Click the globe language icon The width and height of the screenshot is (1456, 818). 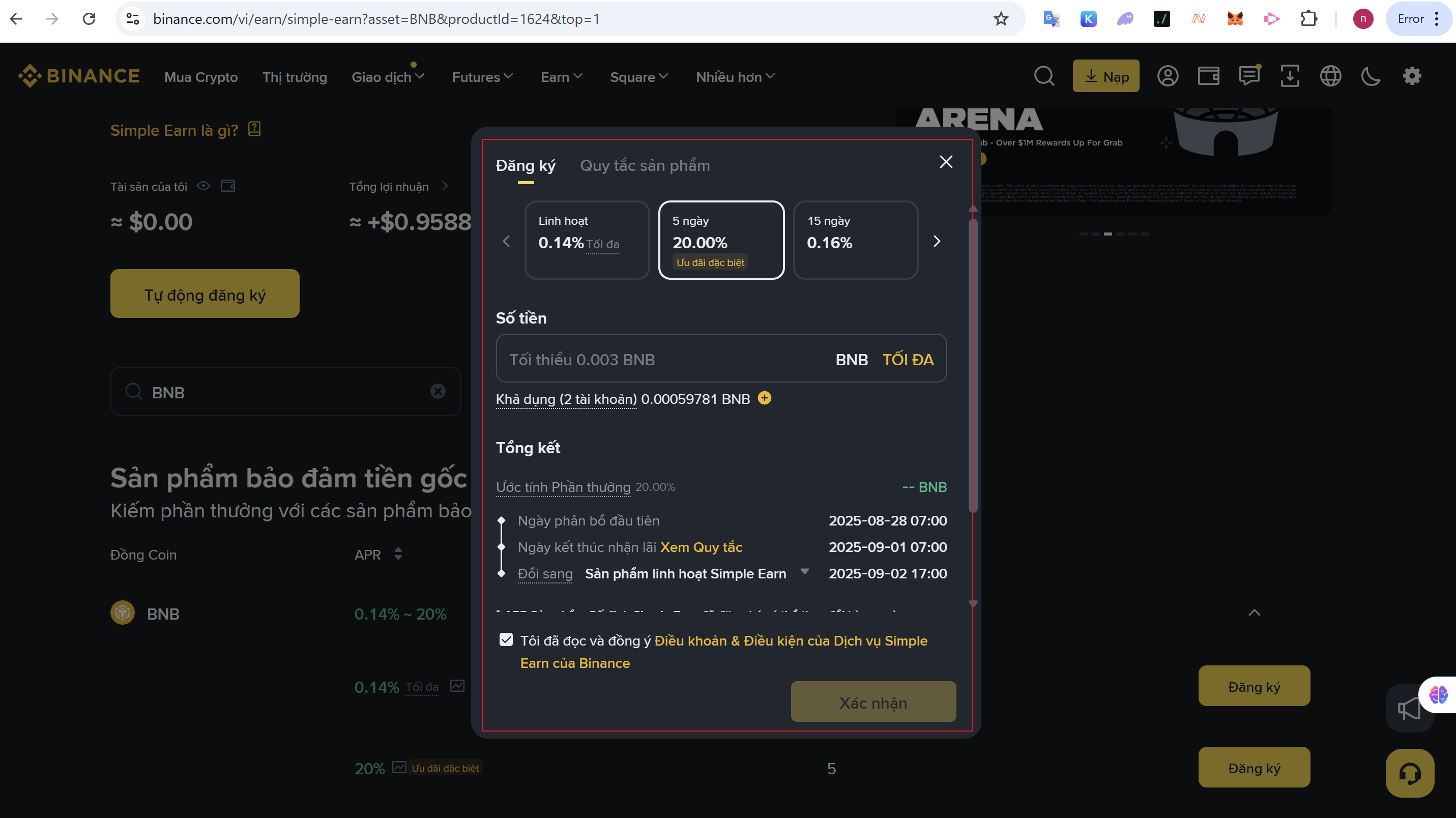point(1330,76)
